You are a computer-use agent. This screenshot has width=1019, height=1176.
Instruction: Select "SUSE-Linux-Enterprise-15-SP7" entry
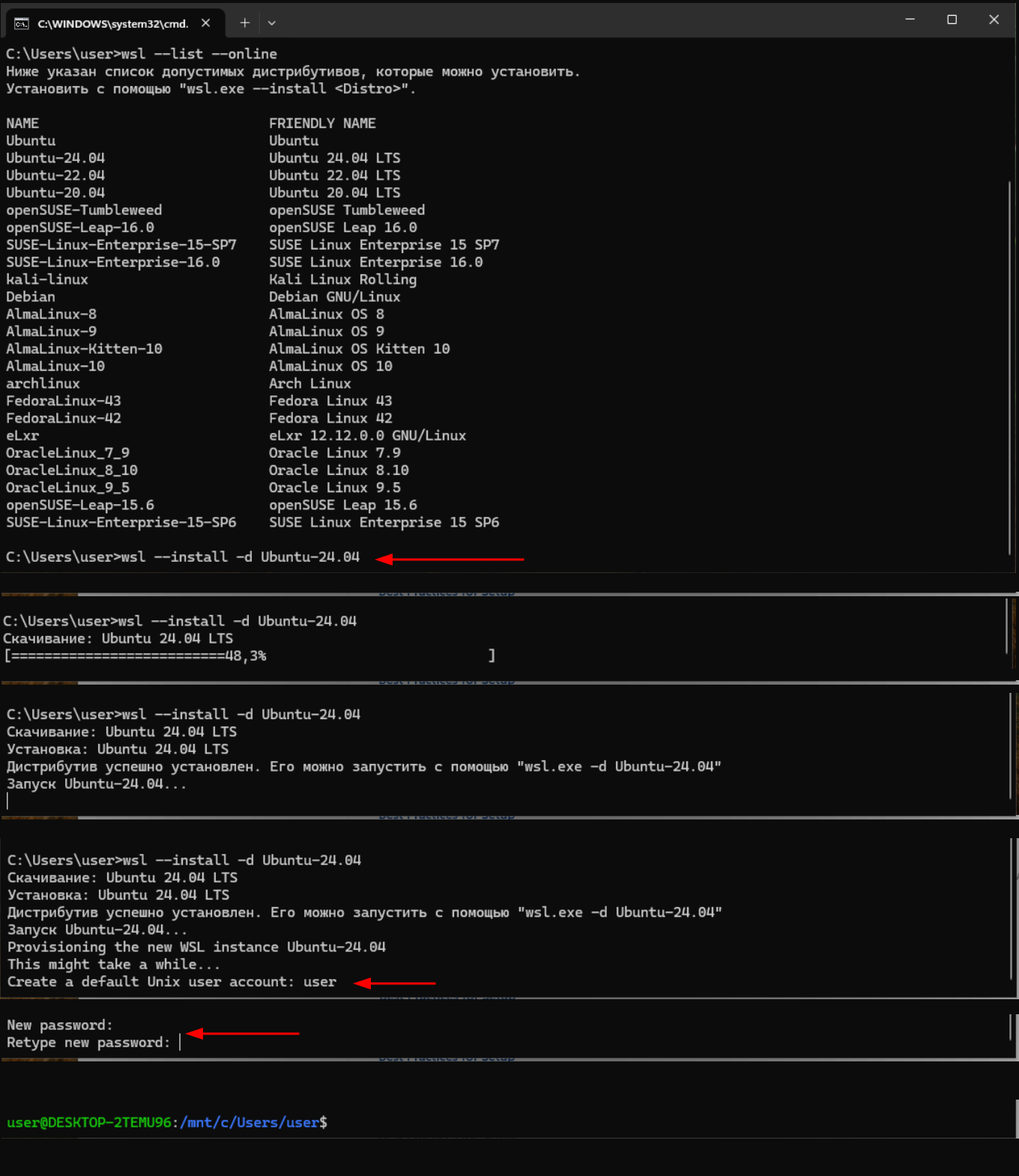click(121, 245)
